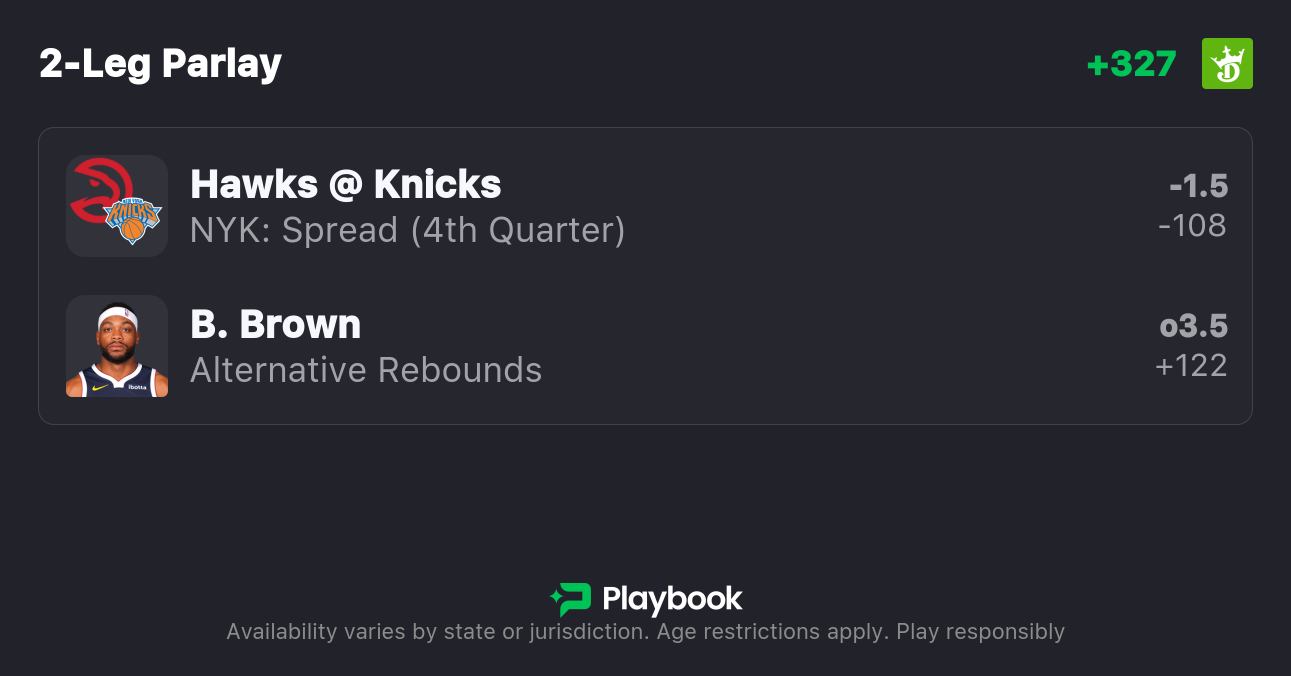Click the 2-Leg Parlay heading
The height and width of the screenshot is (676, 1291).
(x=161, y=64)
